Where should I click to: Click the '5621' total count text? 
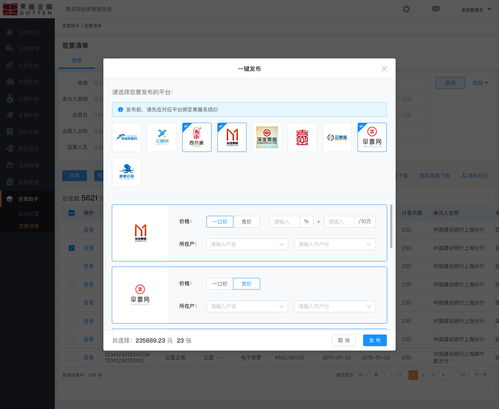point(89,198)
